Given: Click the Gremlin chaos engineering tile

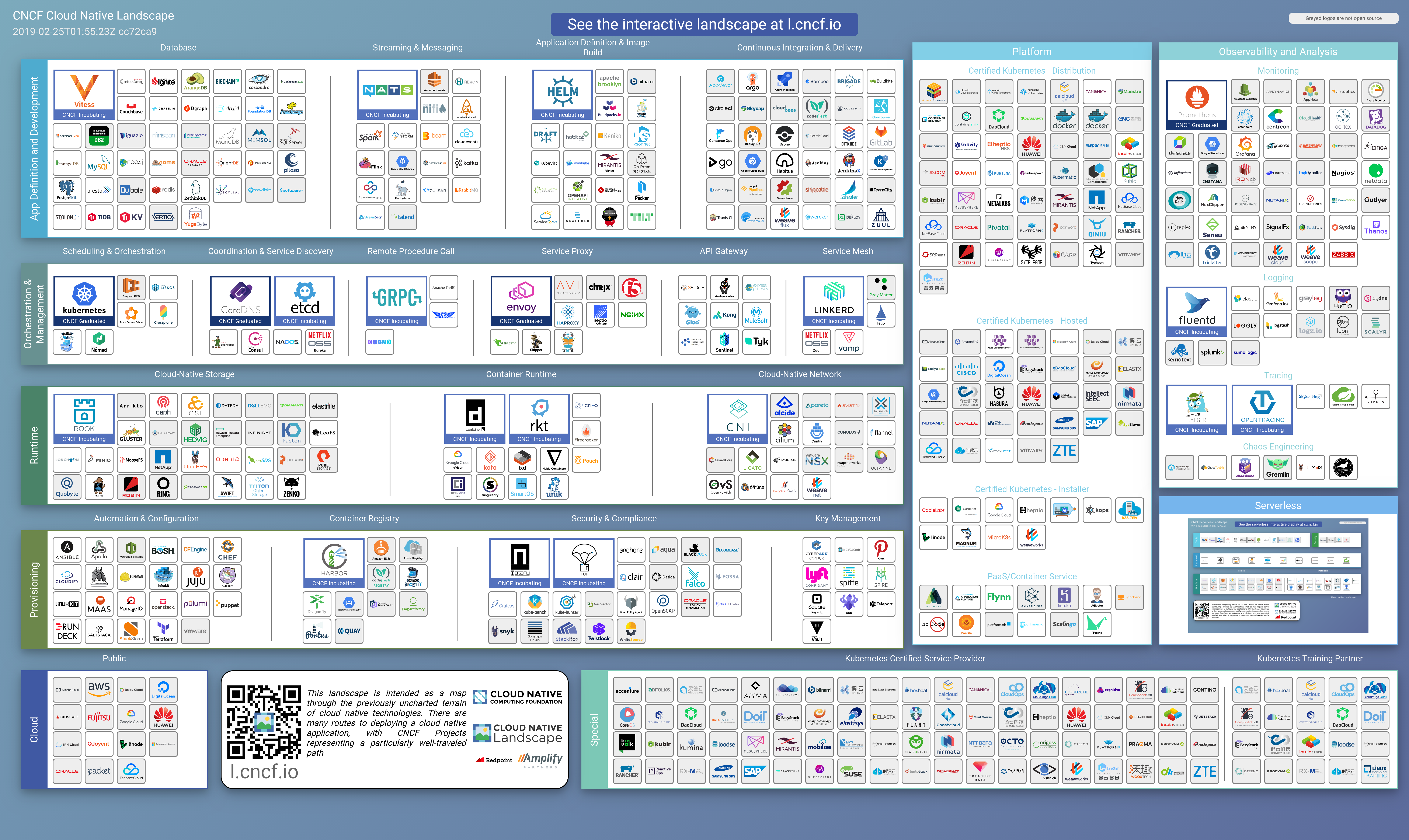Looking at the screenshot, I should [1278, 468].
